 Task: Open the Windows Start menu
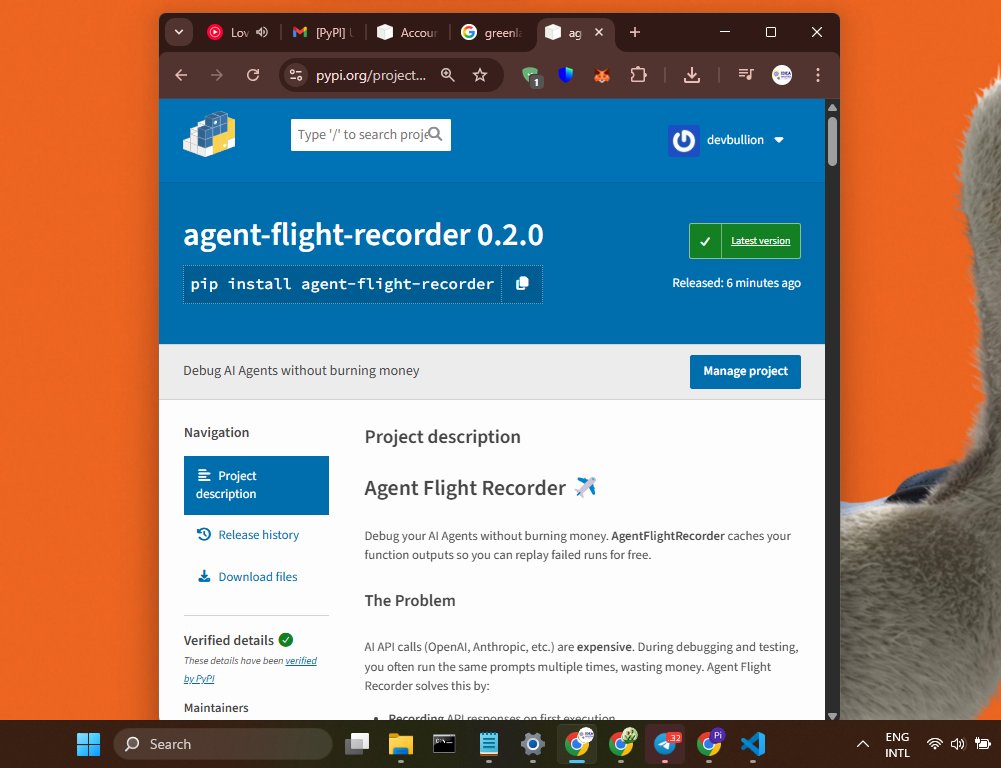[88, 744]
